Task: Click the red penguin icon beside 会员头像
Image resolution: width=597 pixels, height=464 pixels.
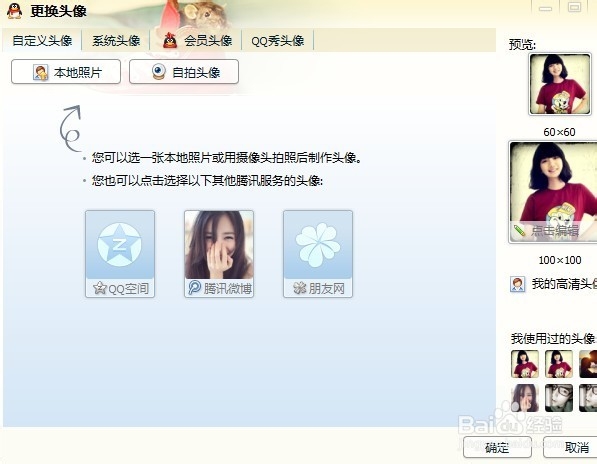Action: 170,40
